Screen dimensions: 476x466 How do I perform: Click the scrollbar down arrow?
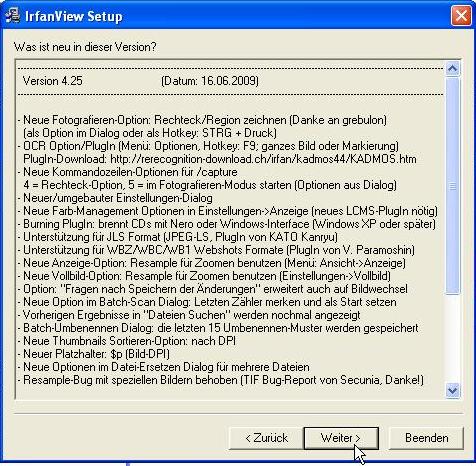click(452, 390)
